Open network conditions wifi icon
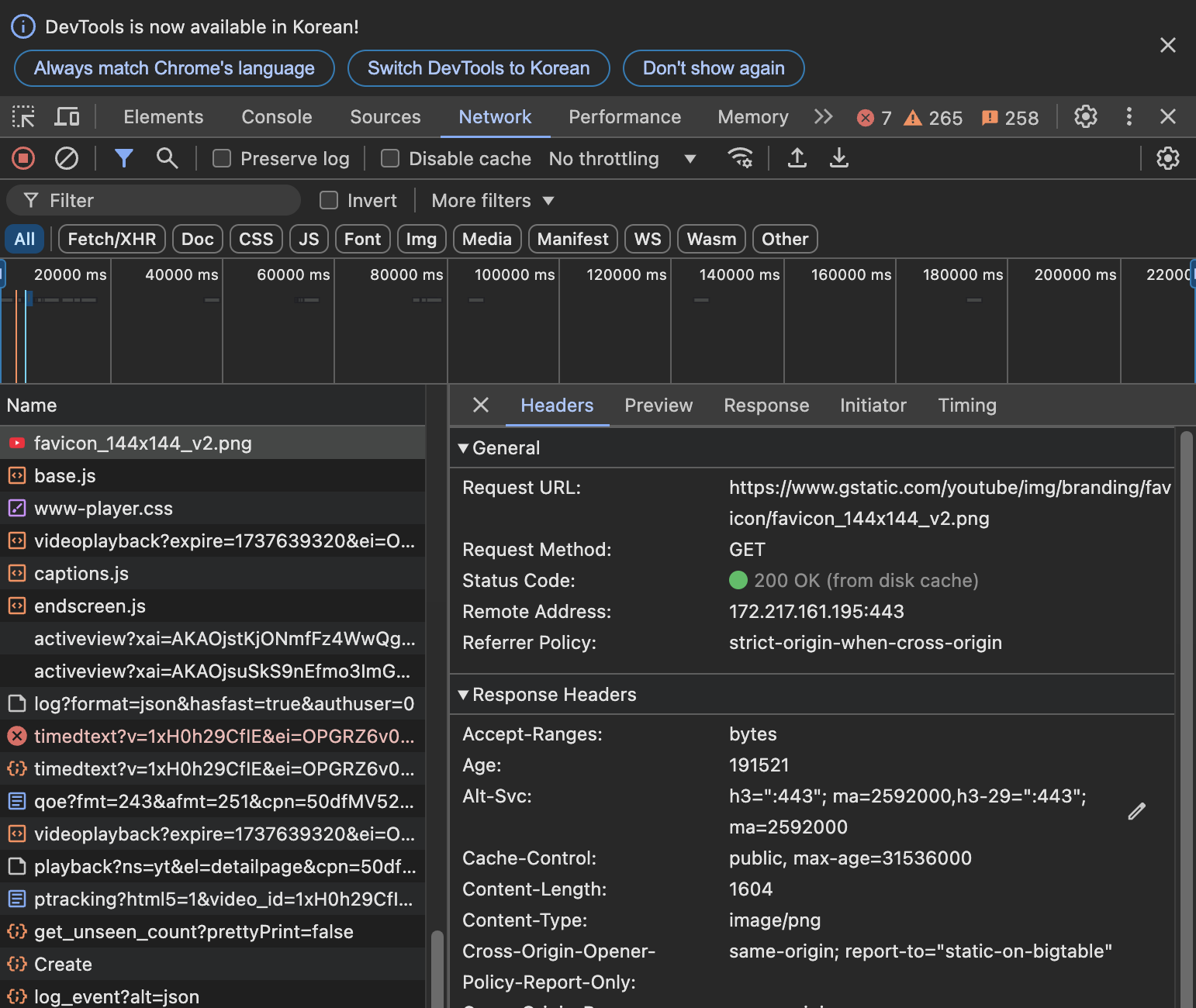 (740, 159)
